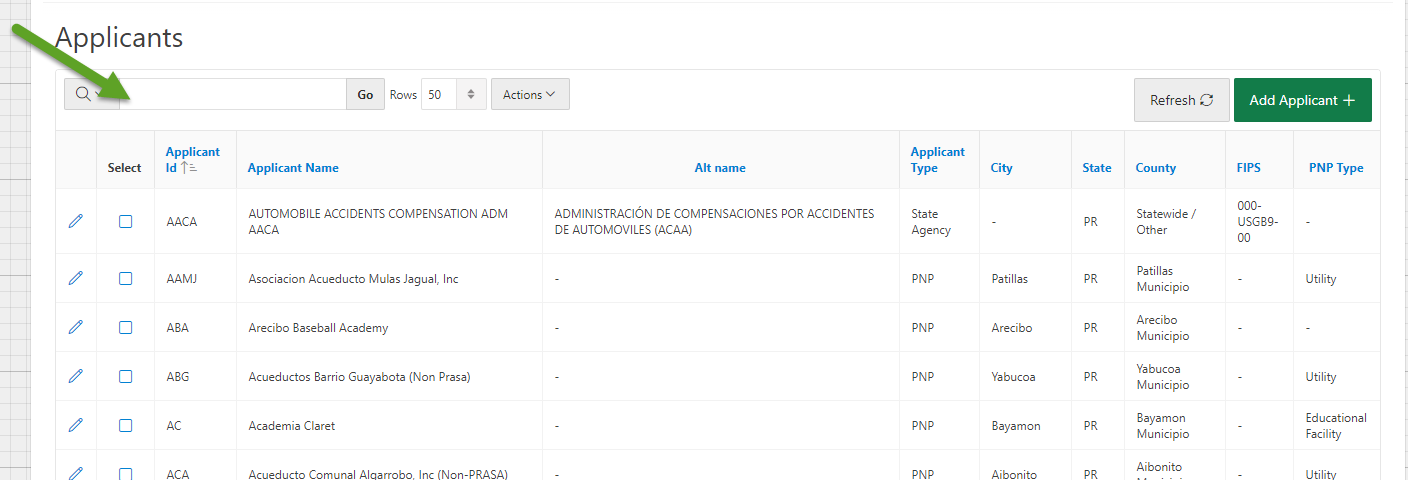Click the Go search button

click(365, 95)
